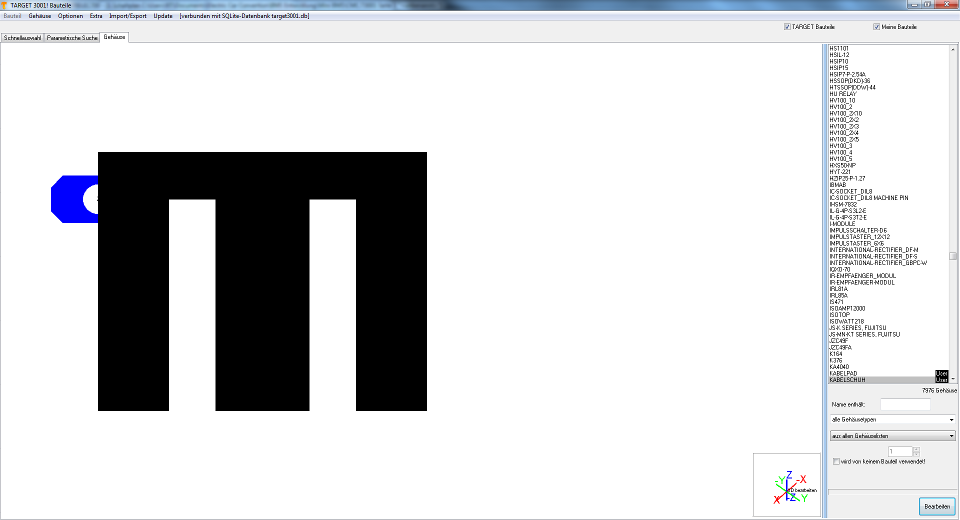The width and height of the screenshot is (960, 520).
Task: Select HU RELAY in the list
Action: [x=842, y=94]
